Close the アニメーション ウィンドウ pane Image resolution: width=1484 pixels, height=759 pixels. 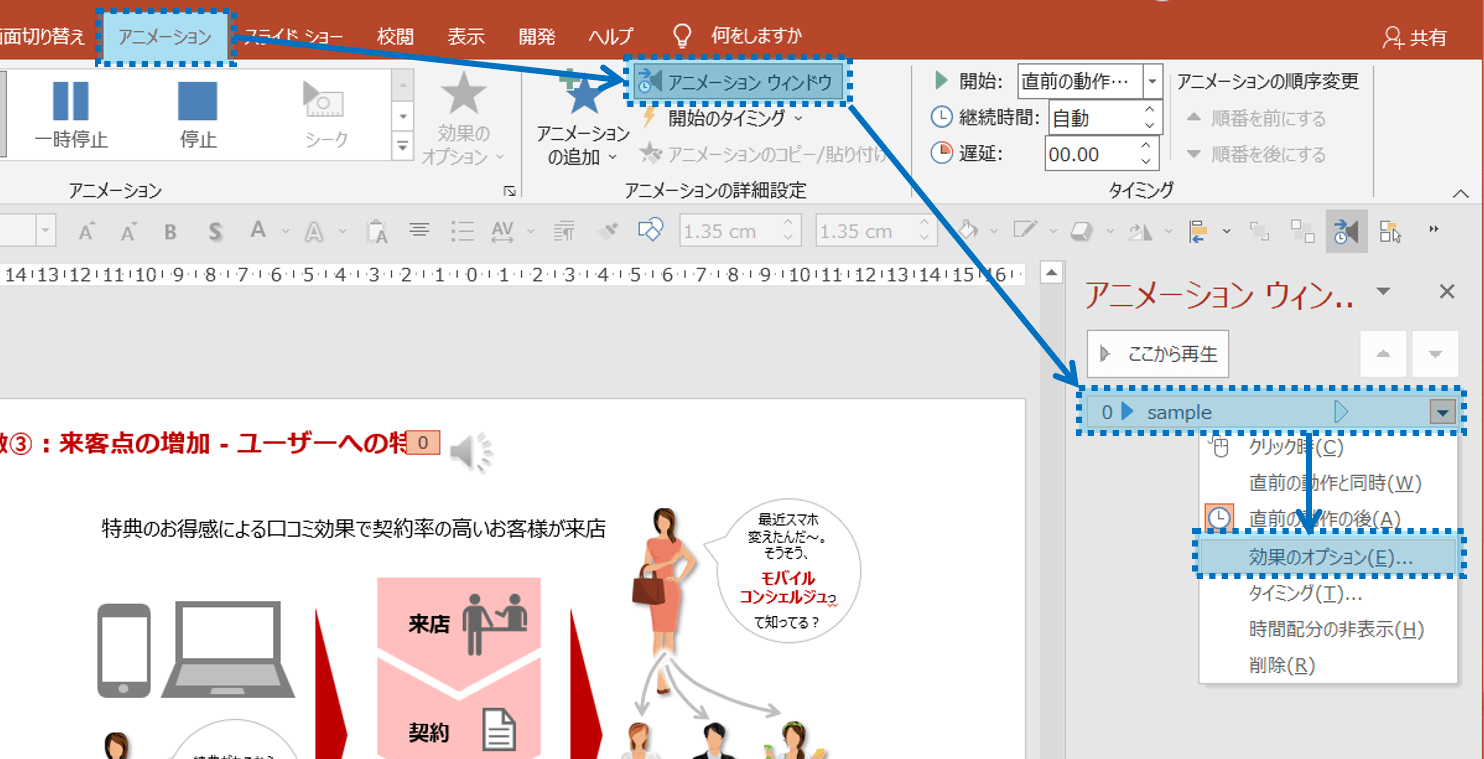tap(1446, 291)
